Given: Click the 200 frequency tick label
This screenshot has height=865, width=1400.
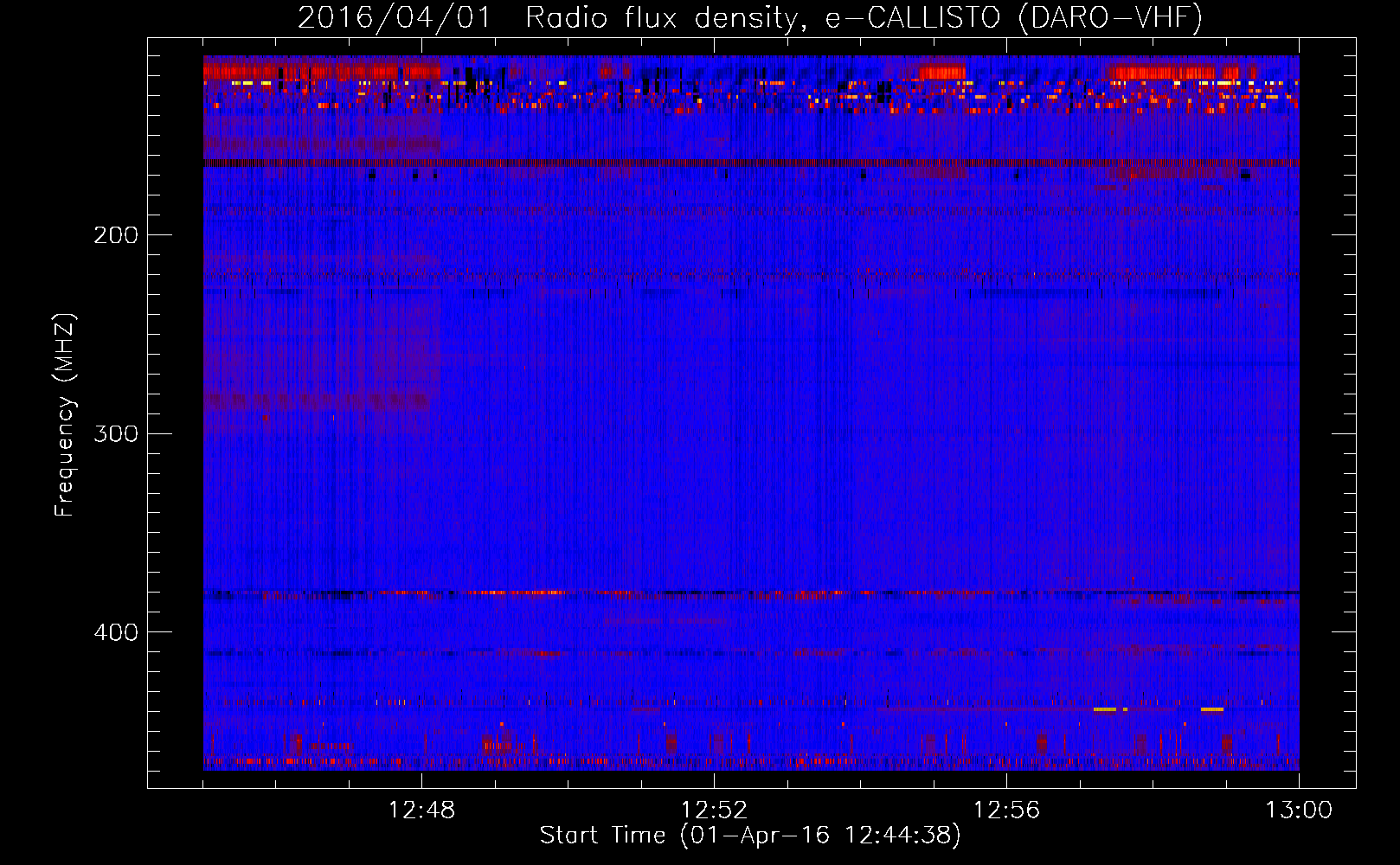Looking at the screenshot, I should point(116,235).
